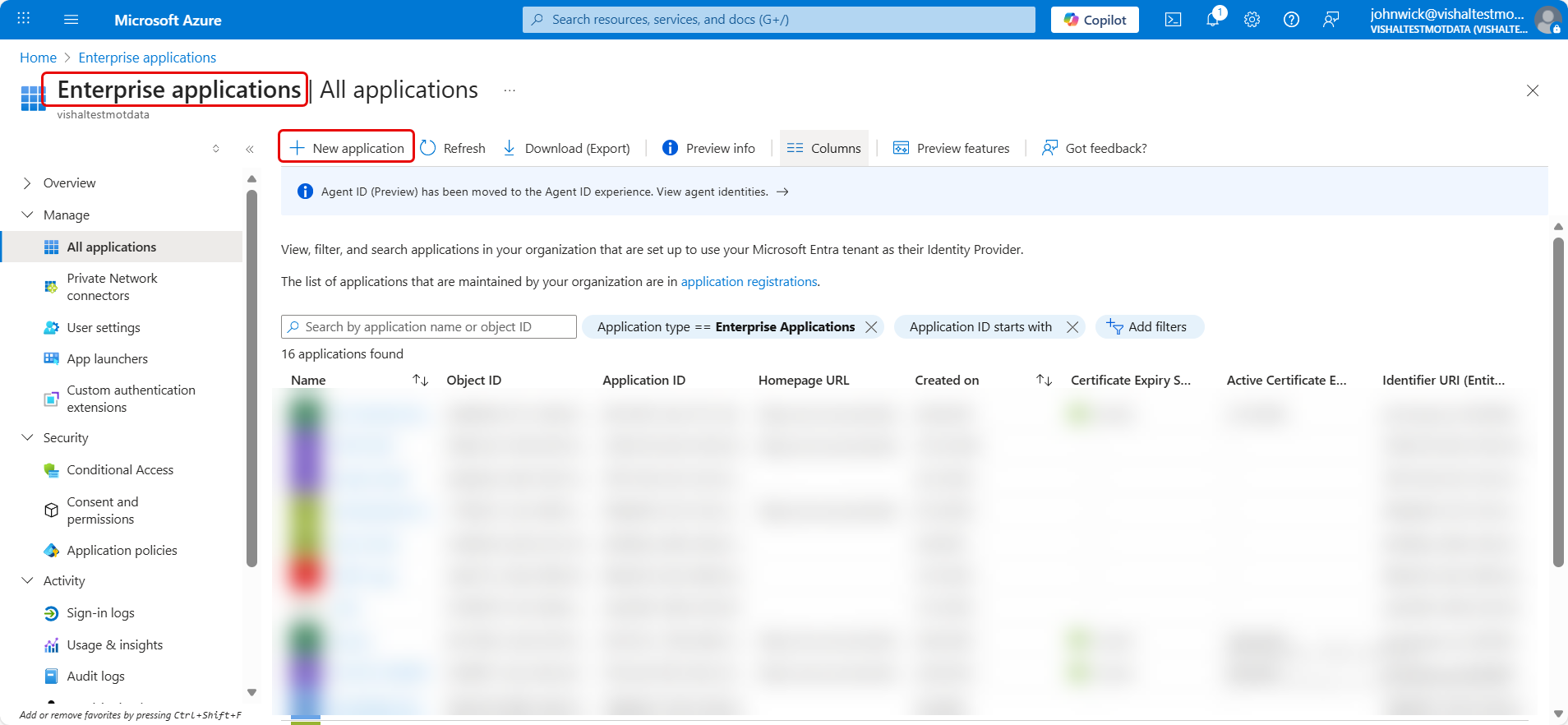Sort by the Name column arrows
This screenshot has width=1568, height=725.
click(420, 380)
